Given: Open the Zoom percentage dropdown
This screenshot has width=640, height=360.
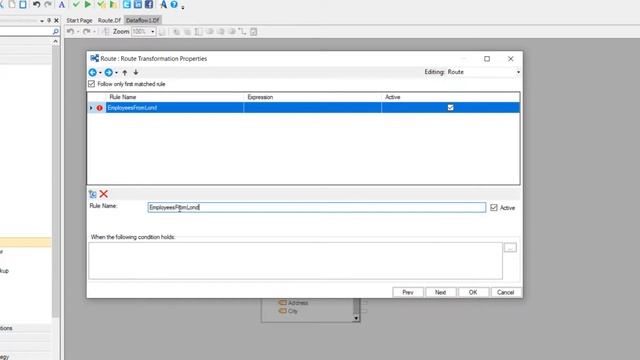Looking at the screenshot, I should [153, 31].
